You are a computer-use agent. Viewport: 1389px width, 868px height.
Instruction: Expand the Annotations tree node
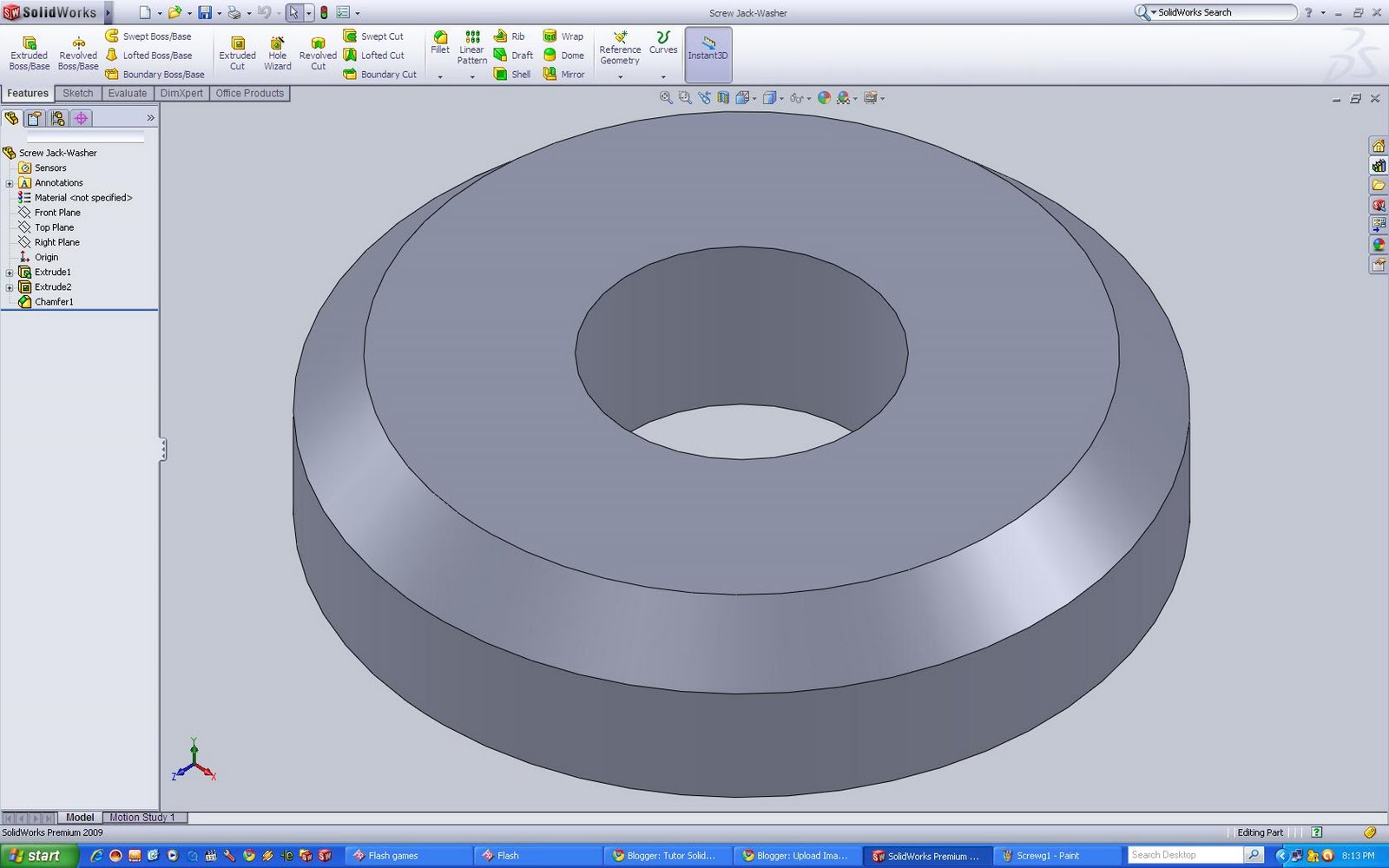tap(9, 182)
